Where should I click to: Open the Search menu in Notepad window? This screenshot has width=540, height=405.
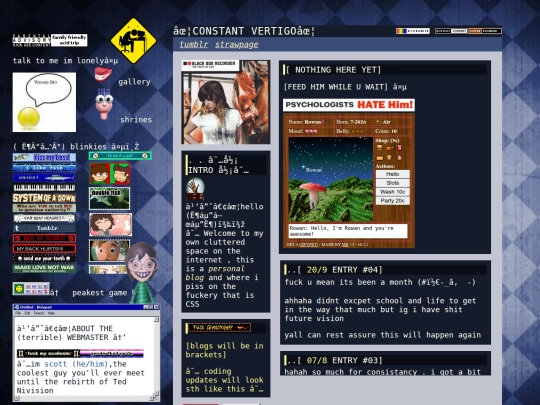[x=39, y=313]
